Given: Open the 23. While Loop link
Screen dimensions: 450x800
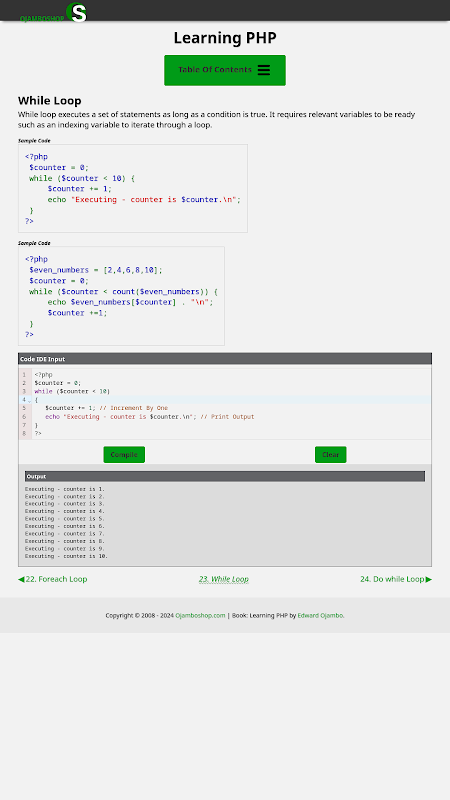Looking at the screenshot, I should (x=223, y=579).
